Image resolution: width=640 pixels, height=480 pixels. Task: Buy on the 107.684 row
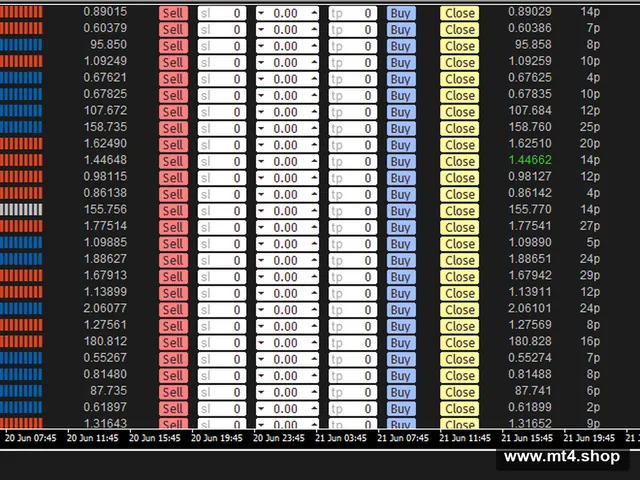click(401, 112)
